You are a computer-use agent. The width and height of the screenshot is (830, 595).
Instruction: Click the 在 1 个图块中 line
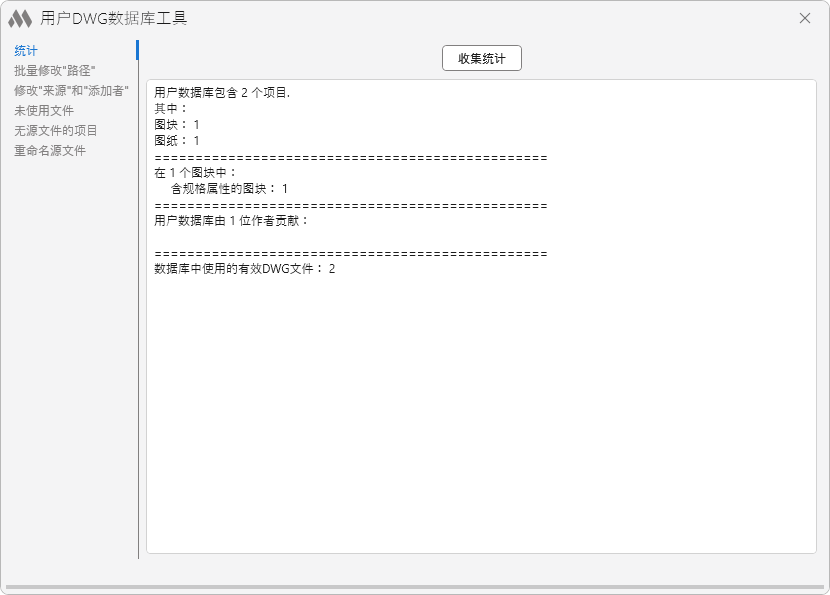point(195,173)
